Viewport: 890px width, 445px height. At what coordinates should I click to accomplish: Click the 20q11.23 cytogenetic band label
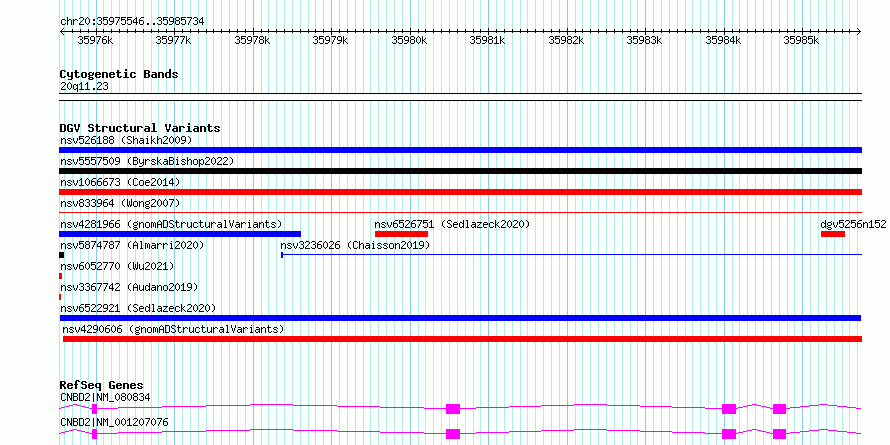pyautogui.click(x=84, y=86)
